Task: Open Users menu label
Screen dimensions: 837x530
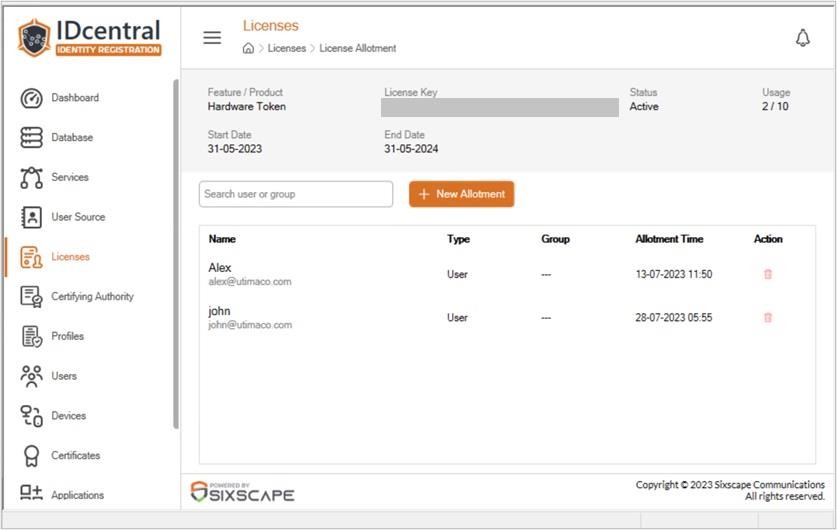Action: pyautogui.click(x=64, y=376)
